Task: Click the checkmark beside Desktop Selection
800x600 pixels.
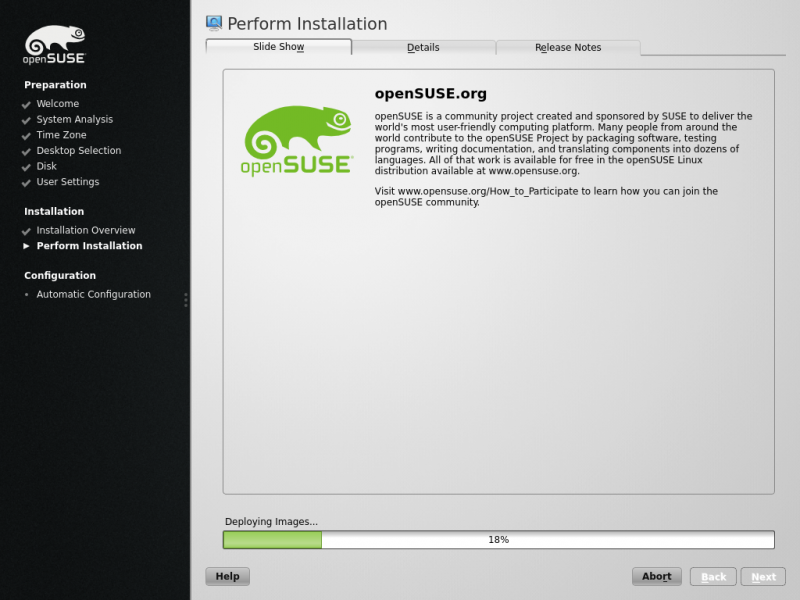Action: [x=26, y=152]
